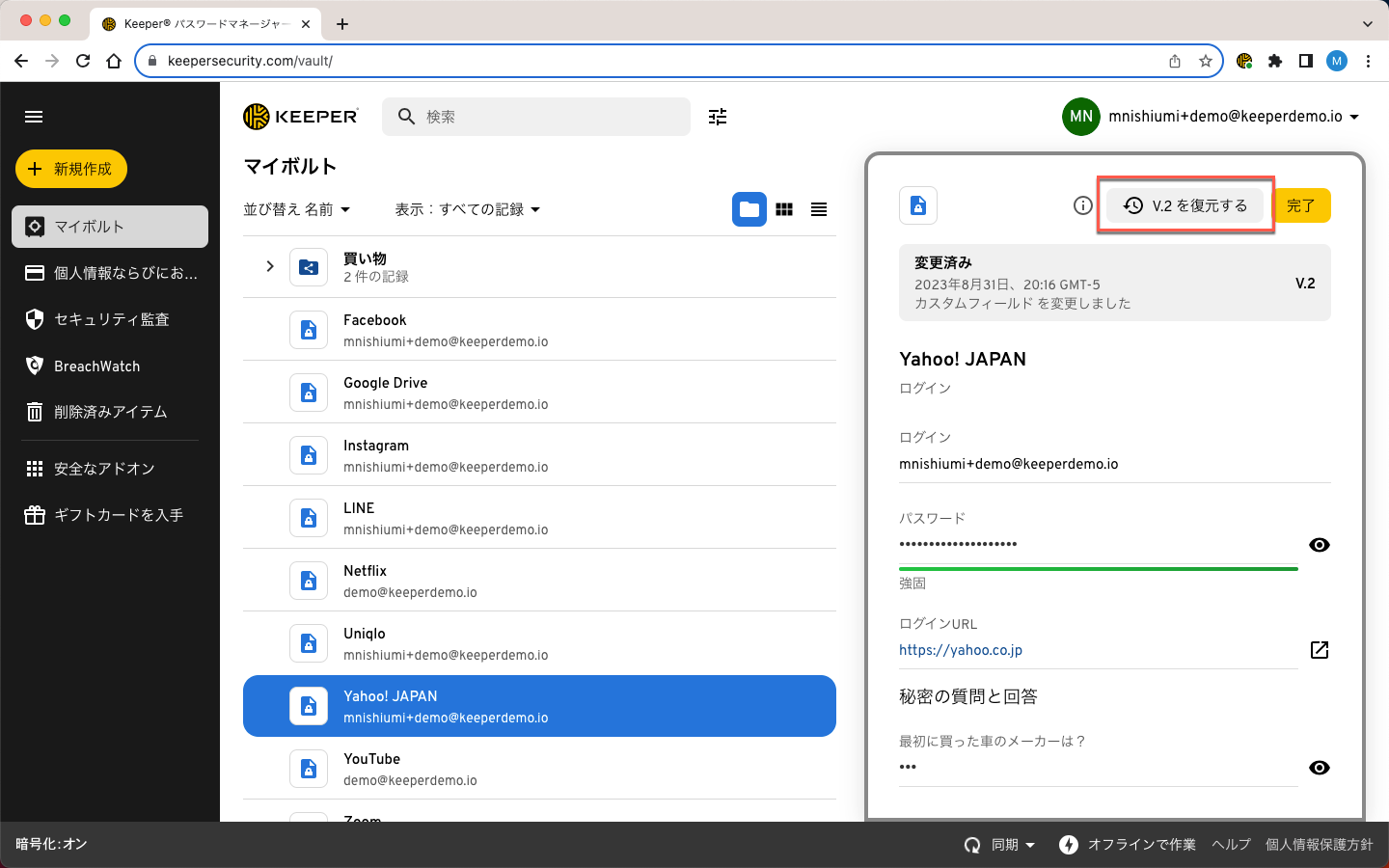Expand the 買い物 folder

coord(270,266)
